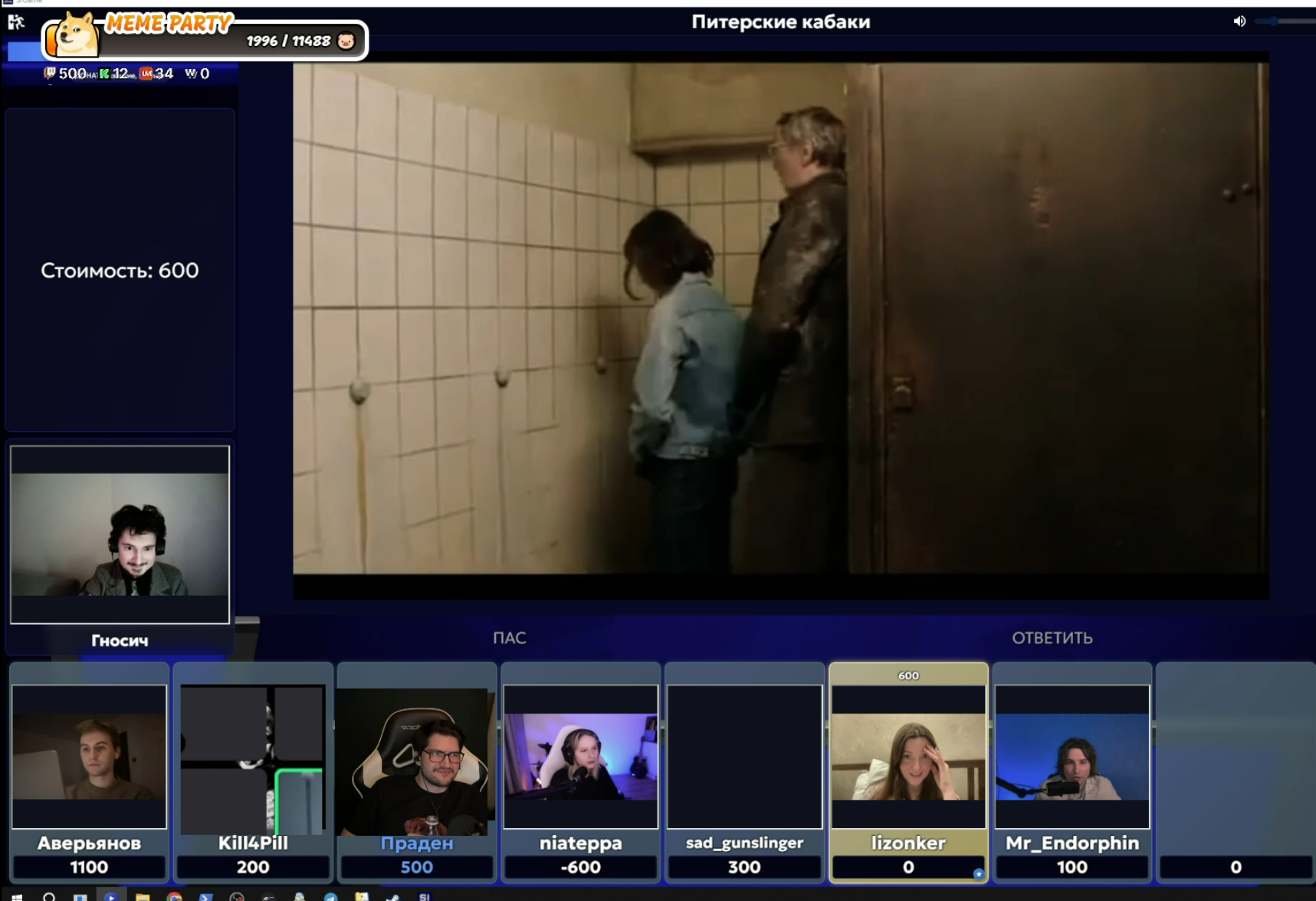Image resolution: width=1316 pixels, height=901 pixels.
Task: Open Windows taskbar search
Action: (49, 896)
